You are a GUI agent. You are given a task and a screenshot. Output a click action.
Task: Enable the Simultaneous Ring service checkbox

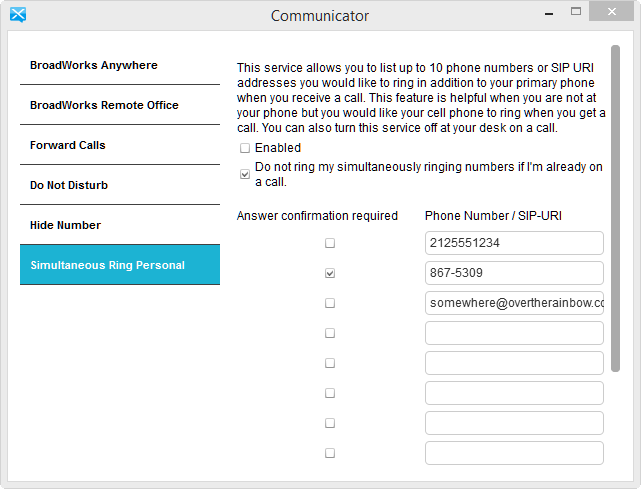[x=245, y=148]
